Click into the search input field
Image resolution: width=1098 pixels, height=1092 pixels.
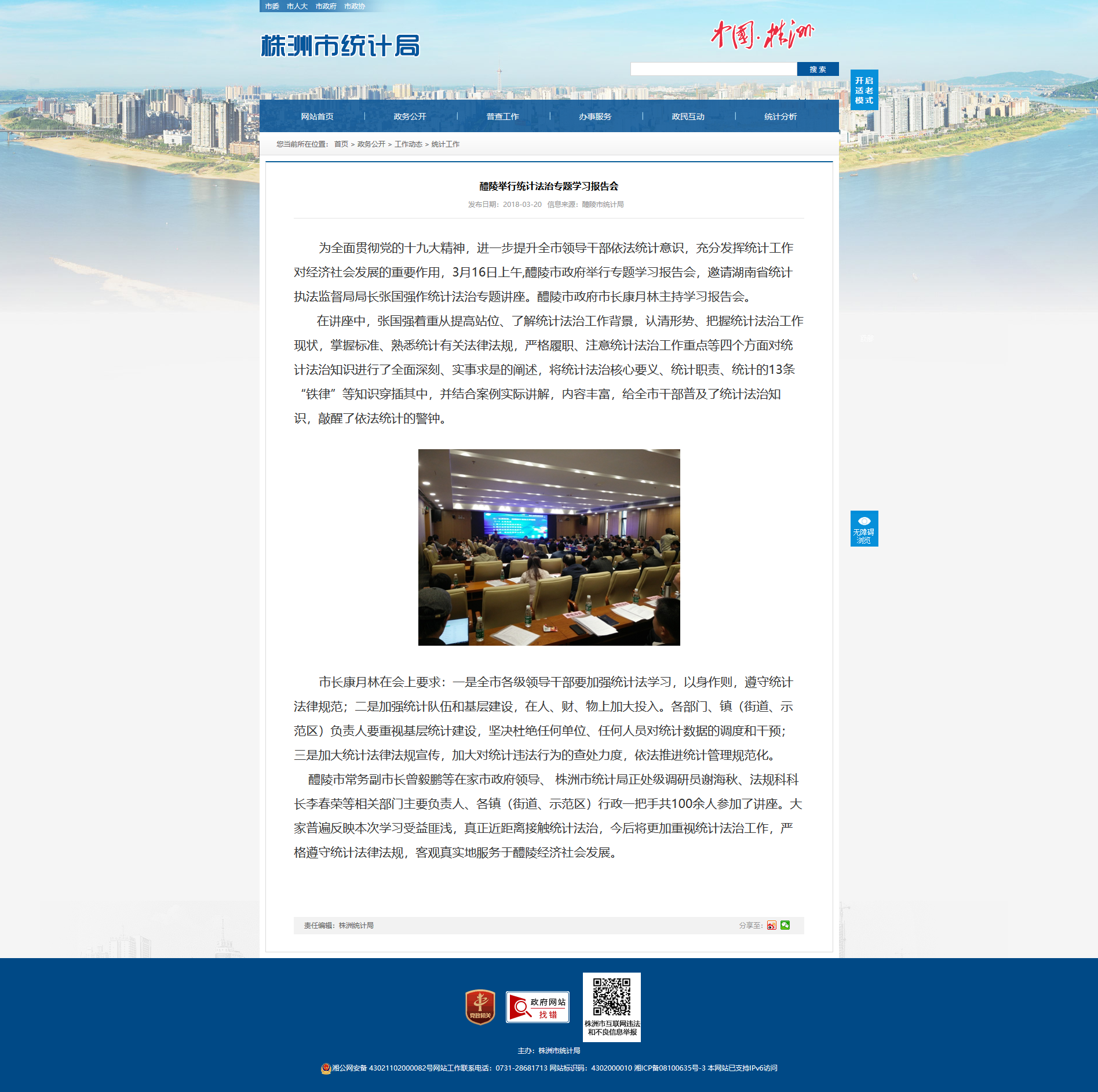[x=713, y=69]
